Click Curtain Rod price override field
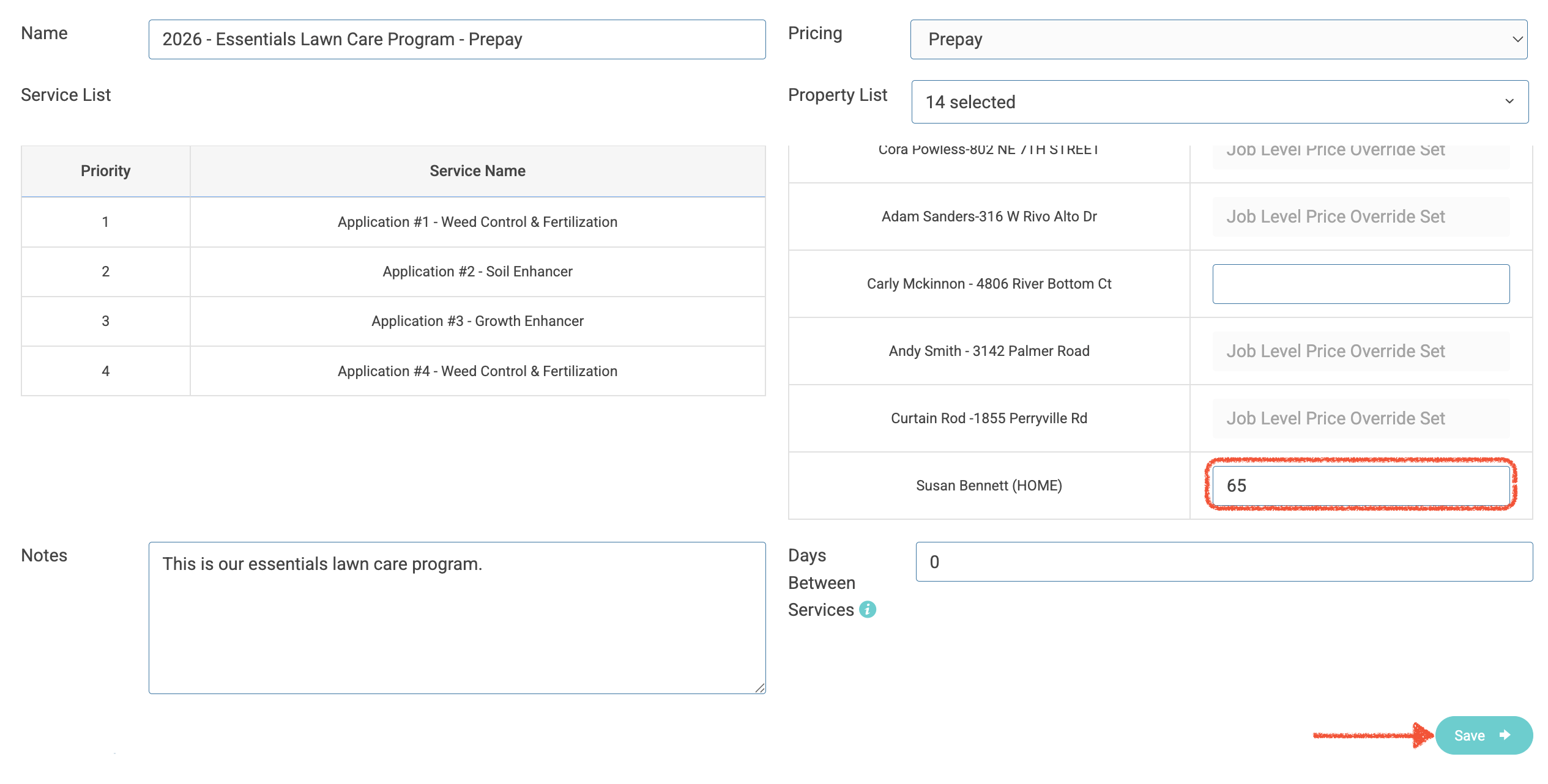The image size is (1548, 784). (1360, 419)
